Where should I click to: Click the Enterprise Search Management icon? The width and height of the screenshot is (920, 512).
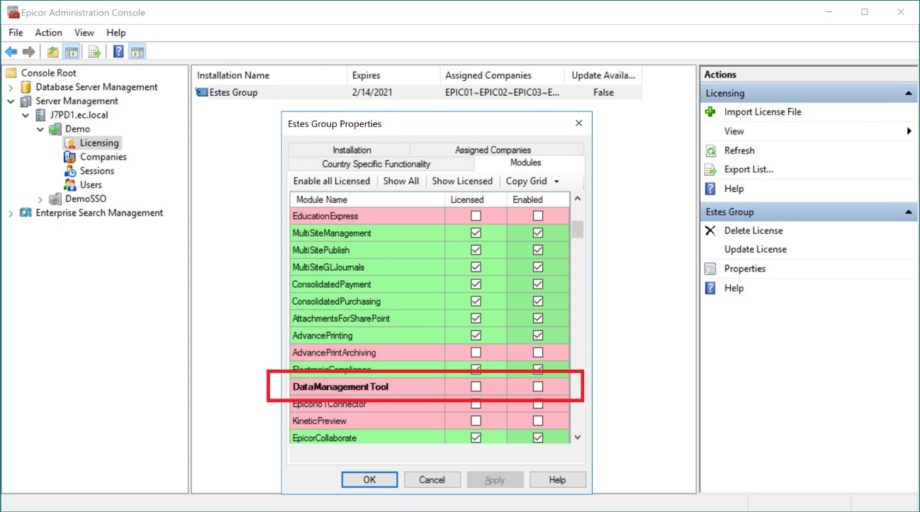tap(26, 213)
